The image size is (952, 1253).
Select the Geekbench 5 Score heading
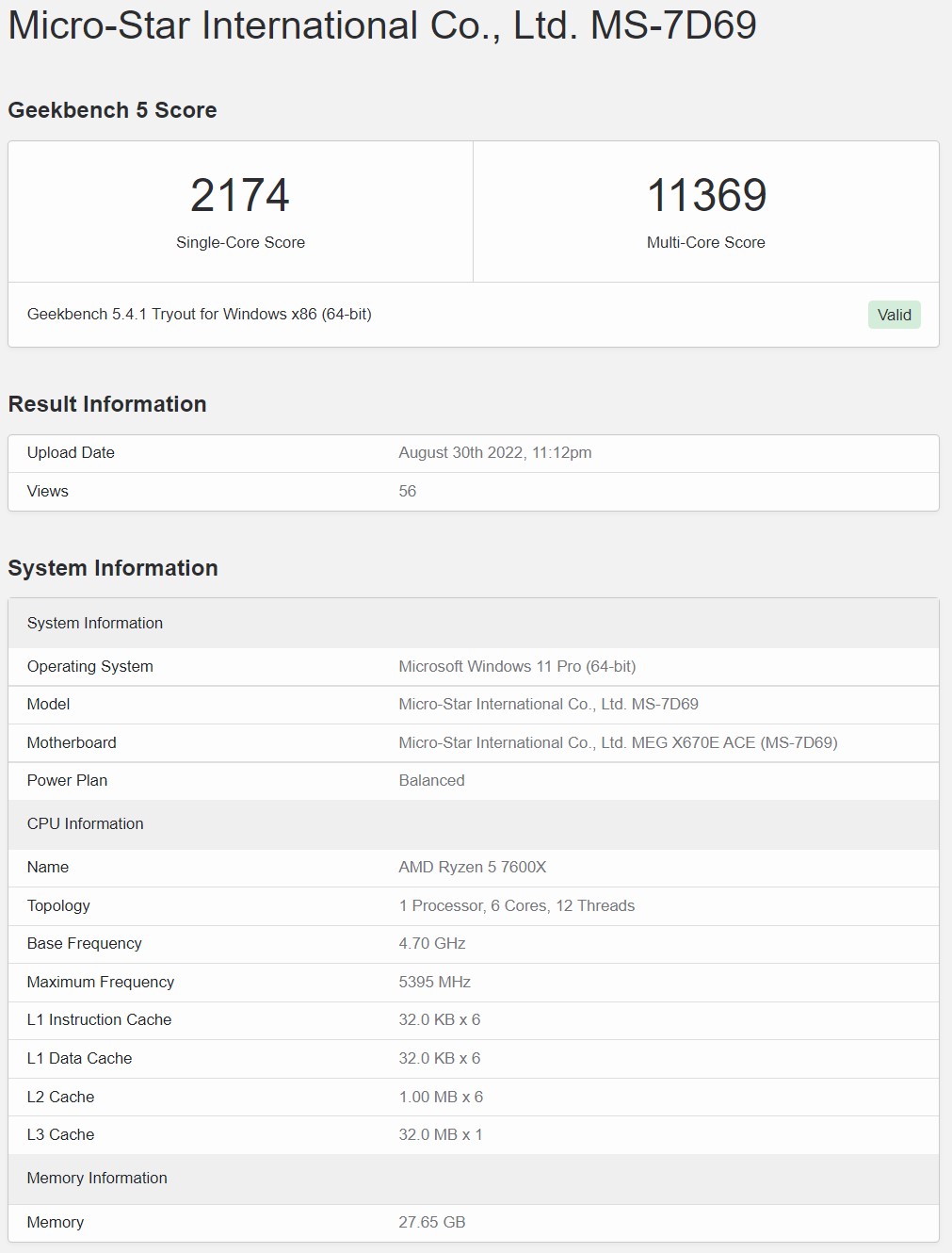[x=112, y=110]
